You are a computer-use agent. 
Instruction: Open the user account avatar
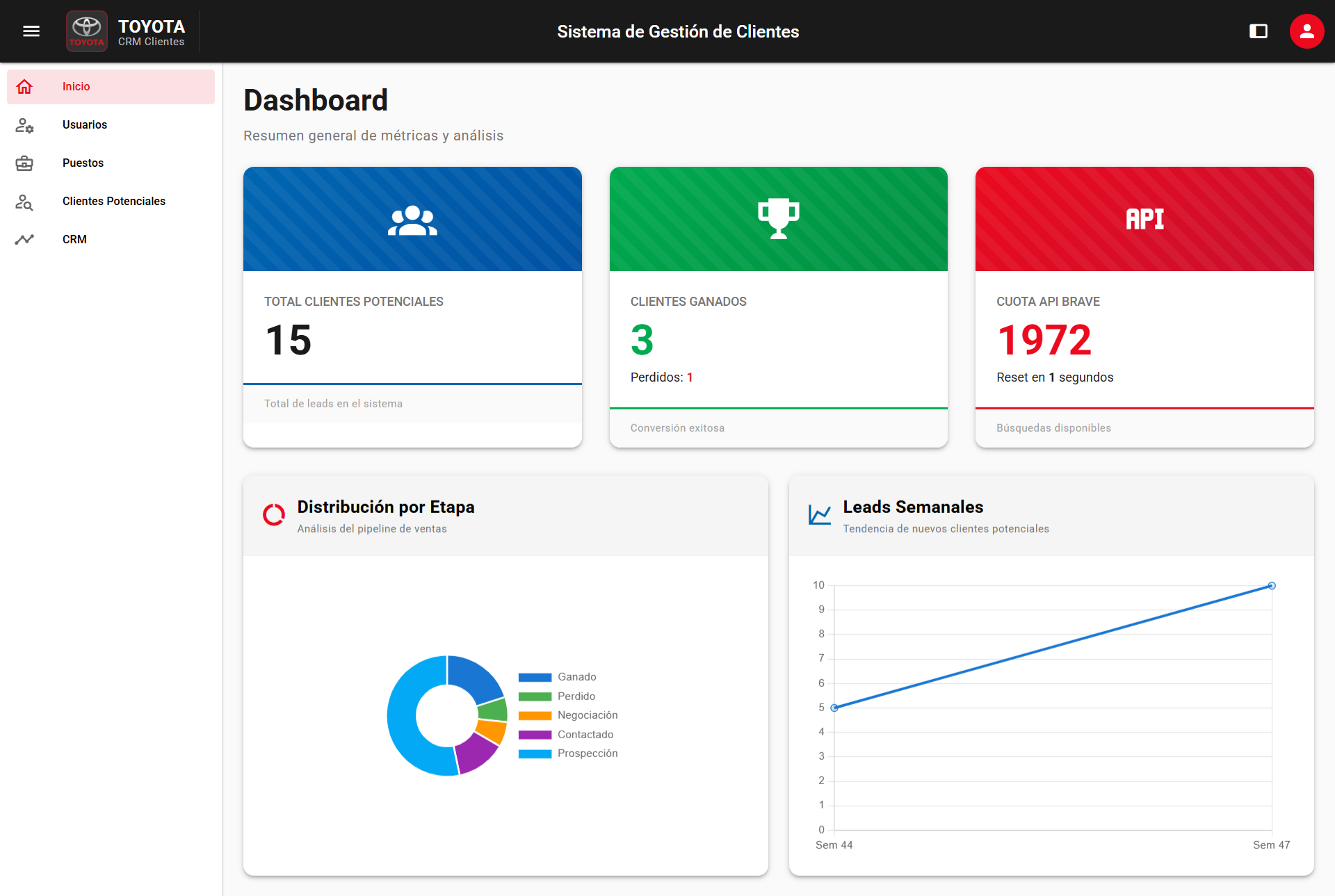(1306, 31)
